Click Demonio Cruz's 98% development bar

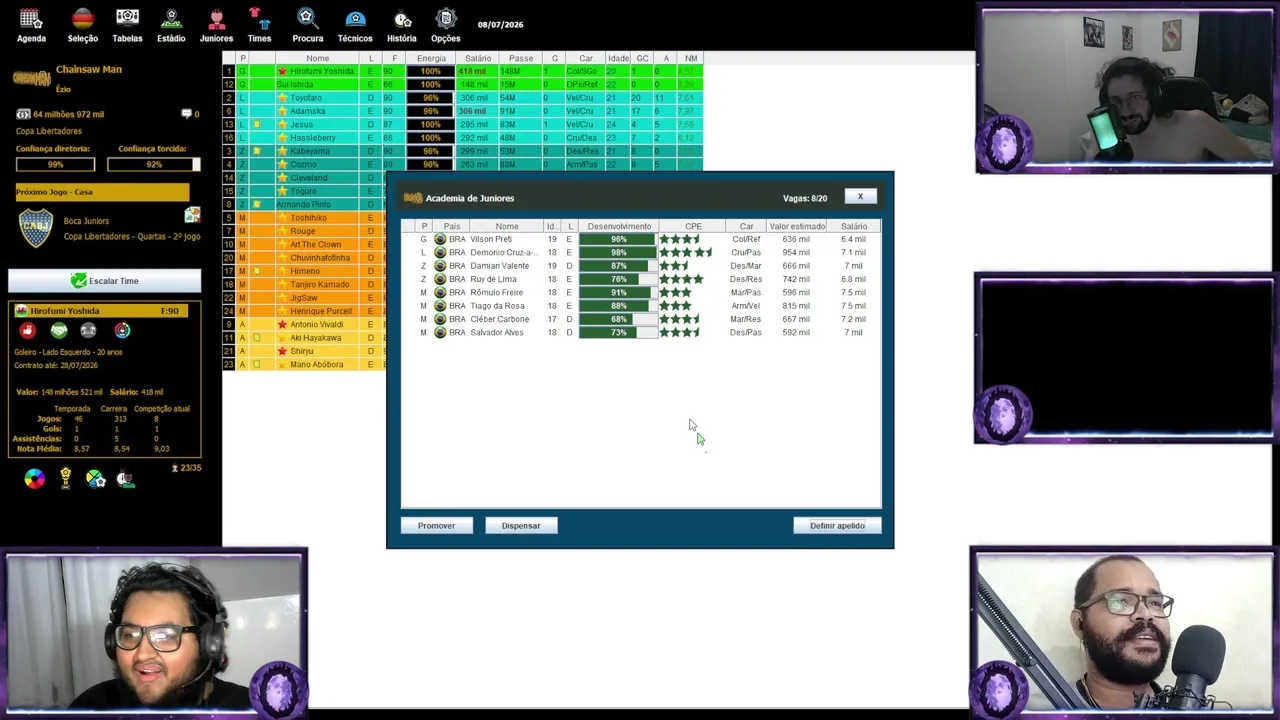[x=618, y=253]
